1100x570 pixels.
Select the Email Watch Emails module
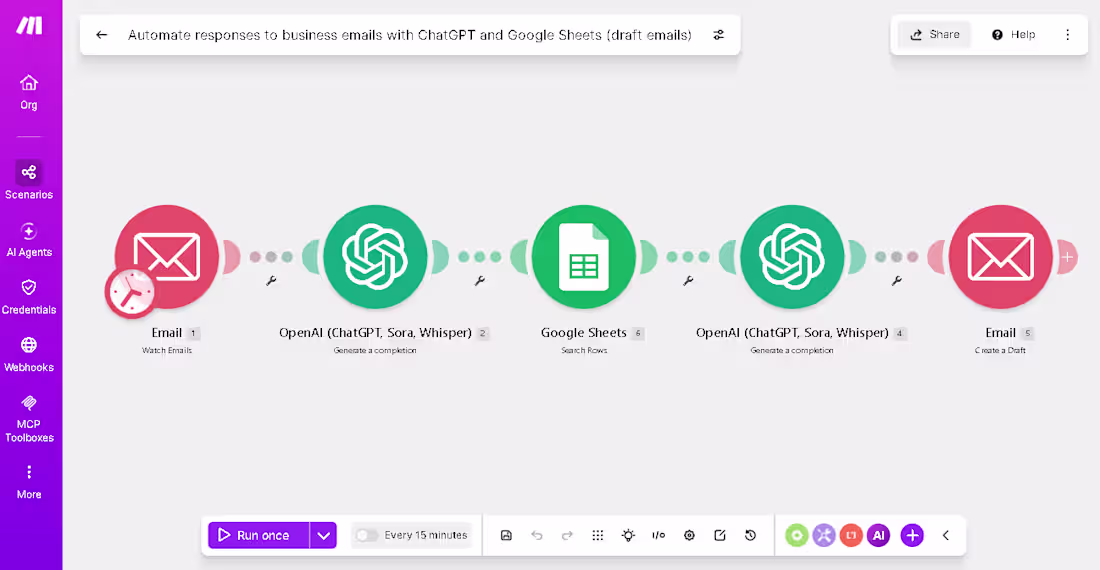(x=167, y=257)
